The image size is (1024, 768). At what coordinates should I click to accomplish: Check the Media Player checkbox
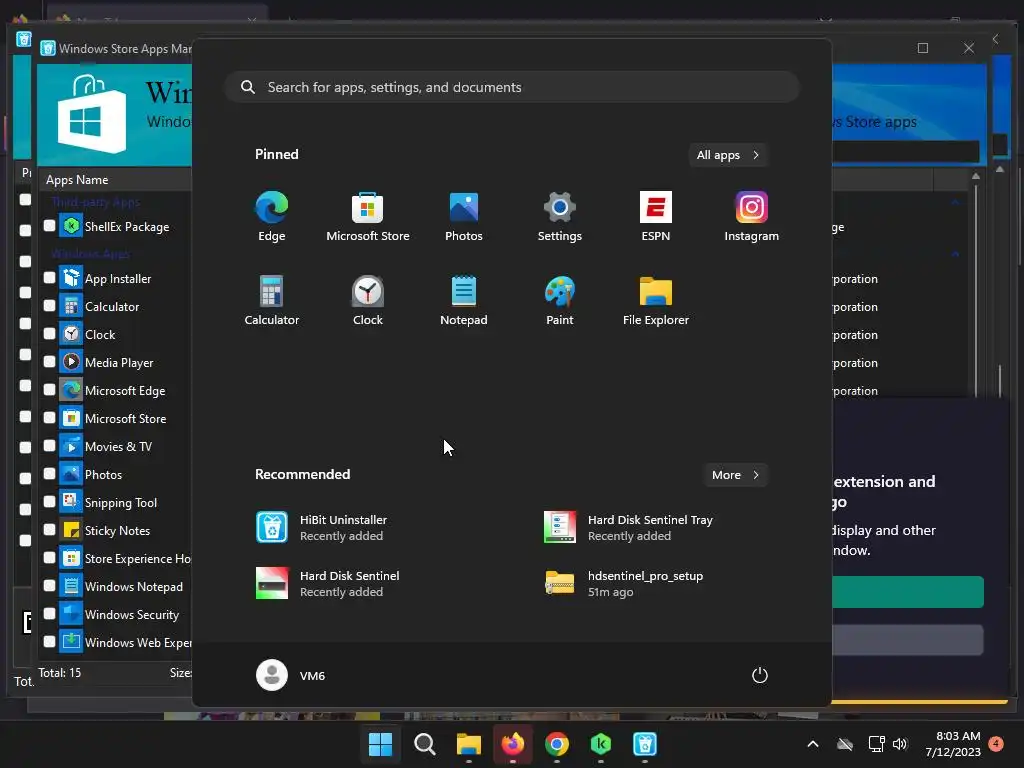[x=50, y=362]
